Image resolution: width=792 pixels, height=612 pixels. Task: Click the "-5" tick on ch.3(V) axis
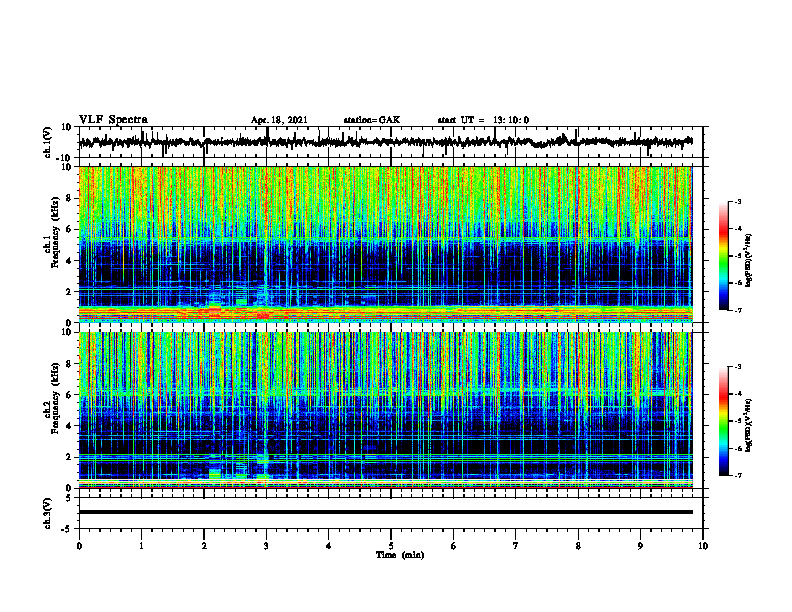68,529
